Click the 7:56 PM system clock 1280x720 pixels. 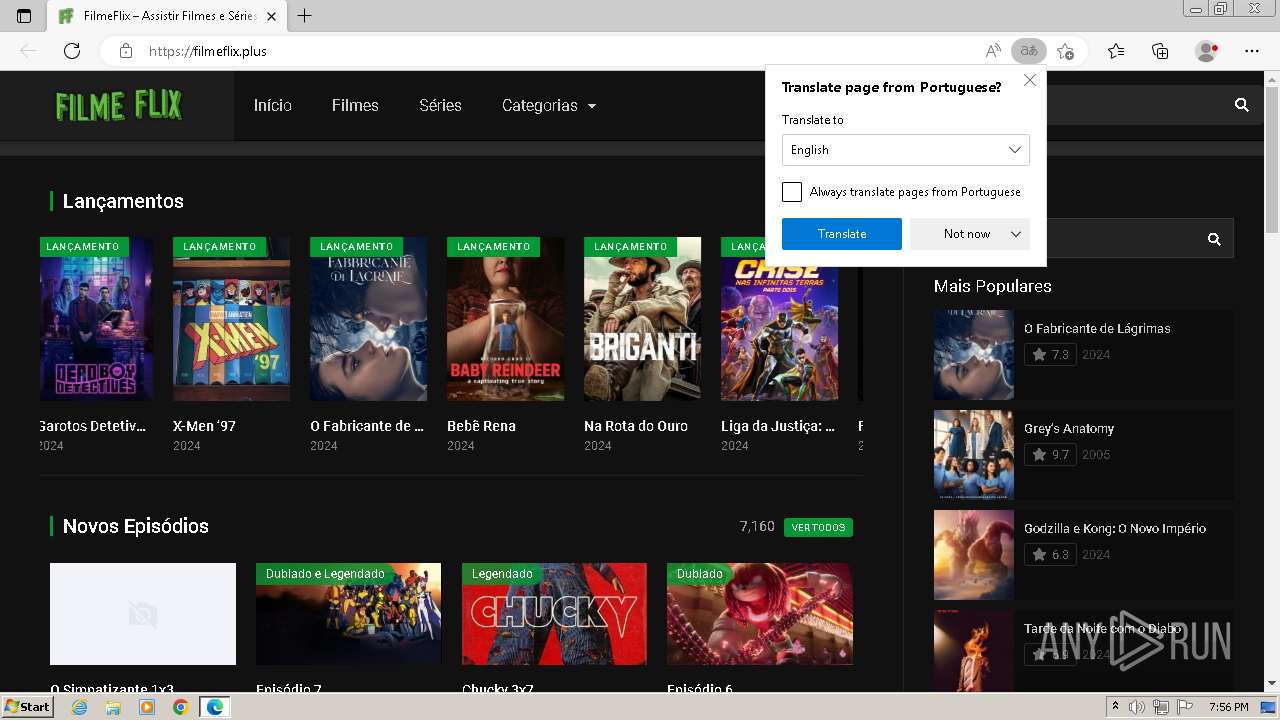pyautogui.click(x=1228, y=707)
